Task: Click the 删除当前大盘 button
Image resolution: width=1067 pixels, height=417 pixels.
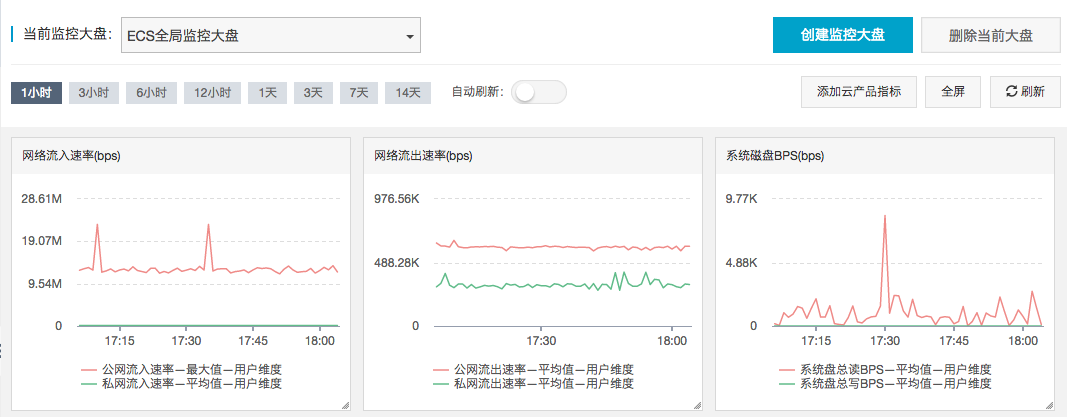Action: pos(991,35)
